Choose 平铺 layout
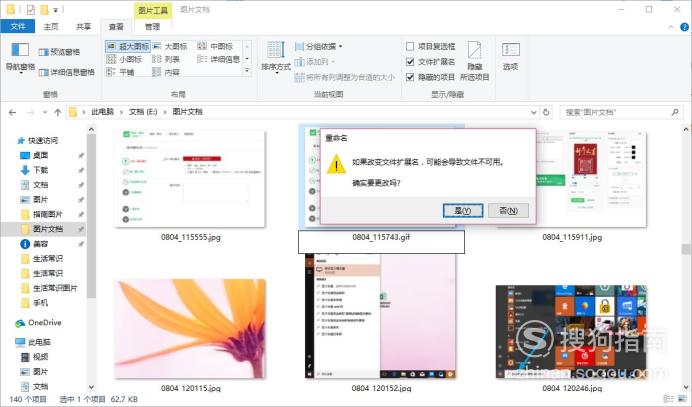Screen dimensions: 692x407 tap(120, 72)
